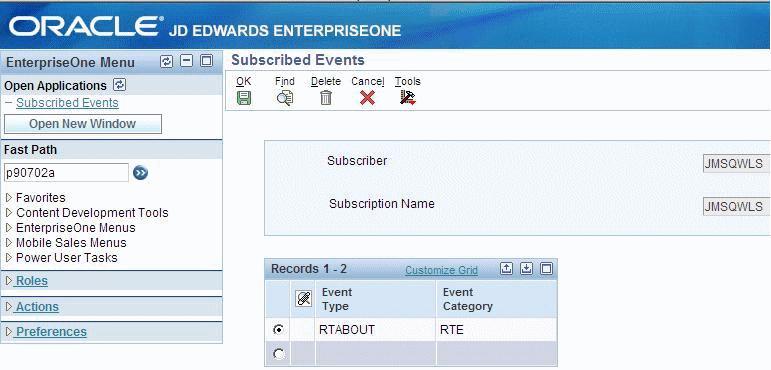The height and width of the screenshot is (370, 771).
Task: Refresh the Open Applications list
Action: tap(119, 85)
